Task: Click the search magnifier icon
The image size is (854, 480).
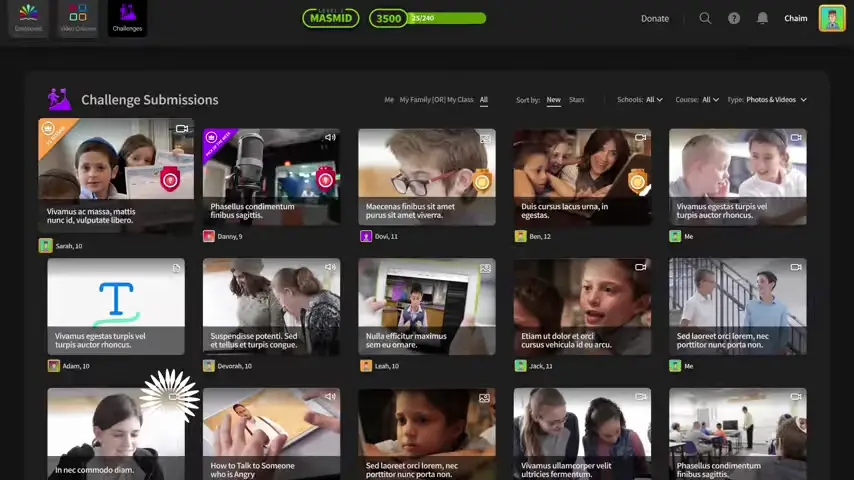Action: 705,18
